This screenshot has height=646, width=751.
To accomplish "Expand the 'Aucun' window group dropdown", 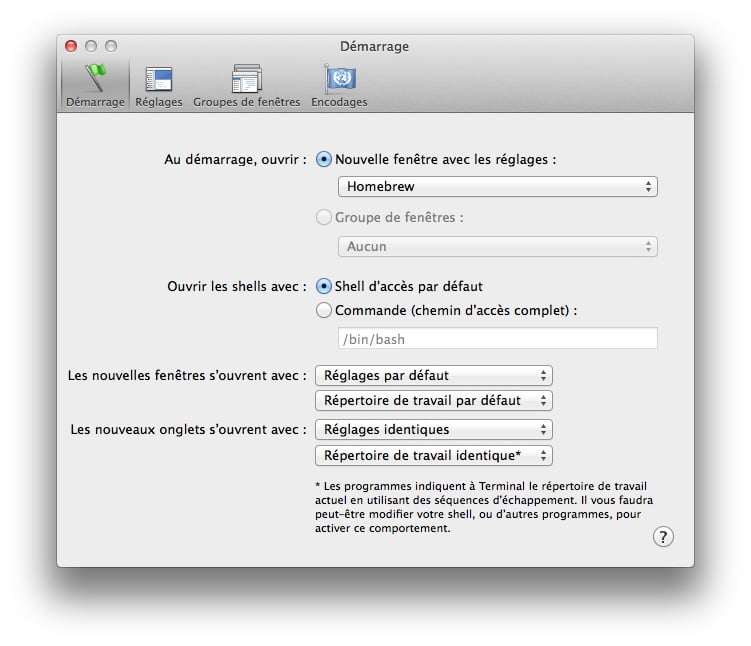I will coord(497,246).
